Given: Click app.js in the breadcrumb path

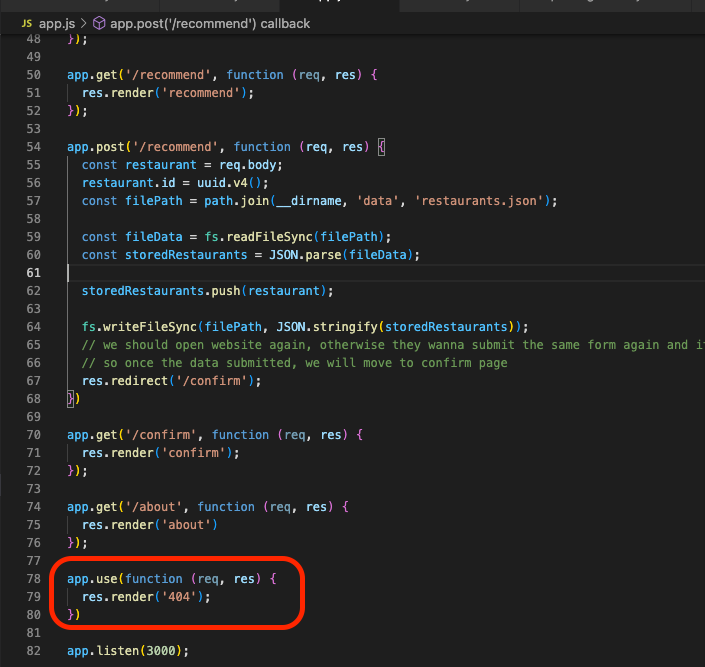Looking at the screenshot, I should tap(57, 23).
